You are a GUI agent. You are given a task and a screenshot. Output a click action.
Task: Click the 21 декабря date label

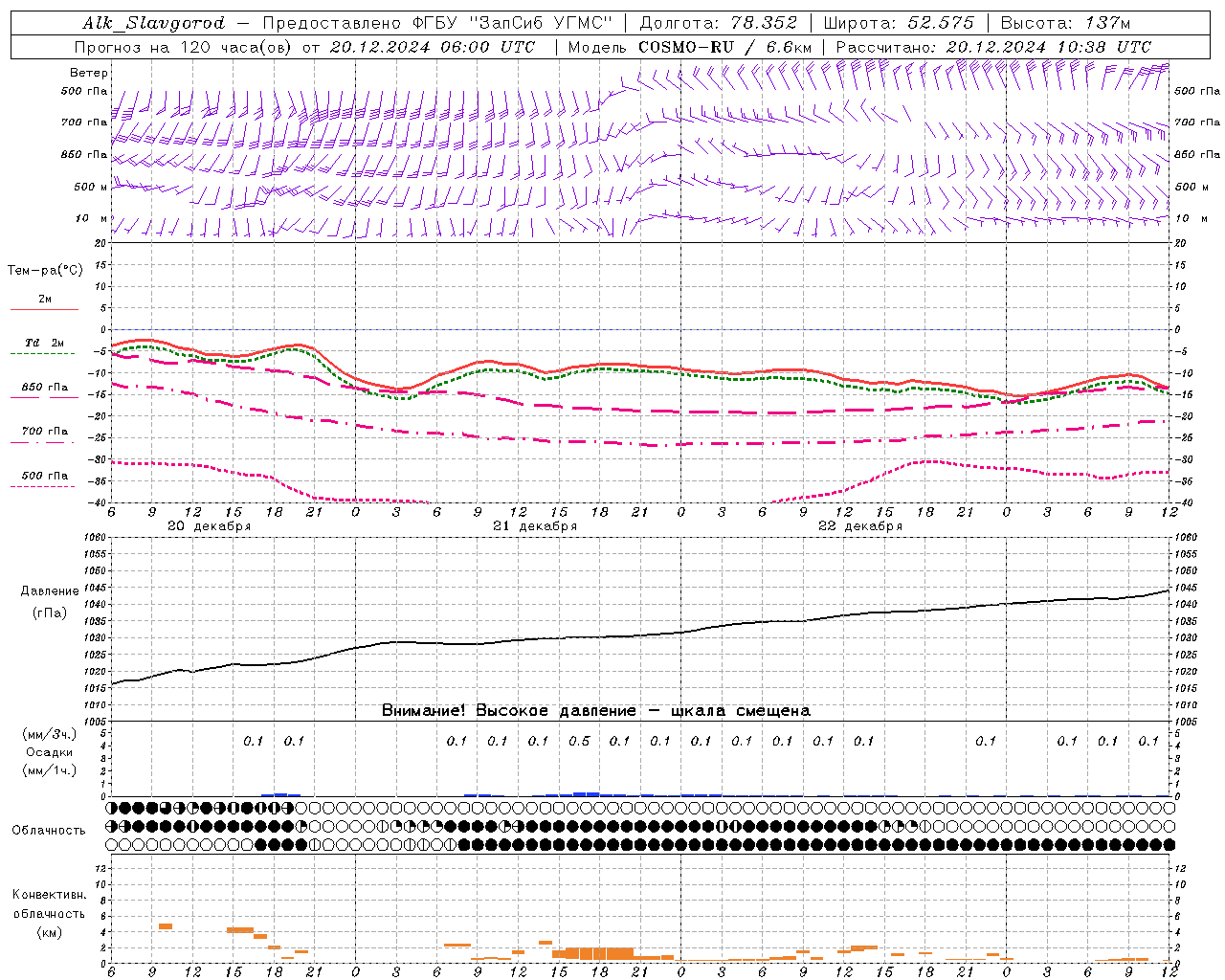click(x=535, y=526)
